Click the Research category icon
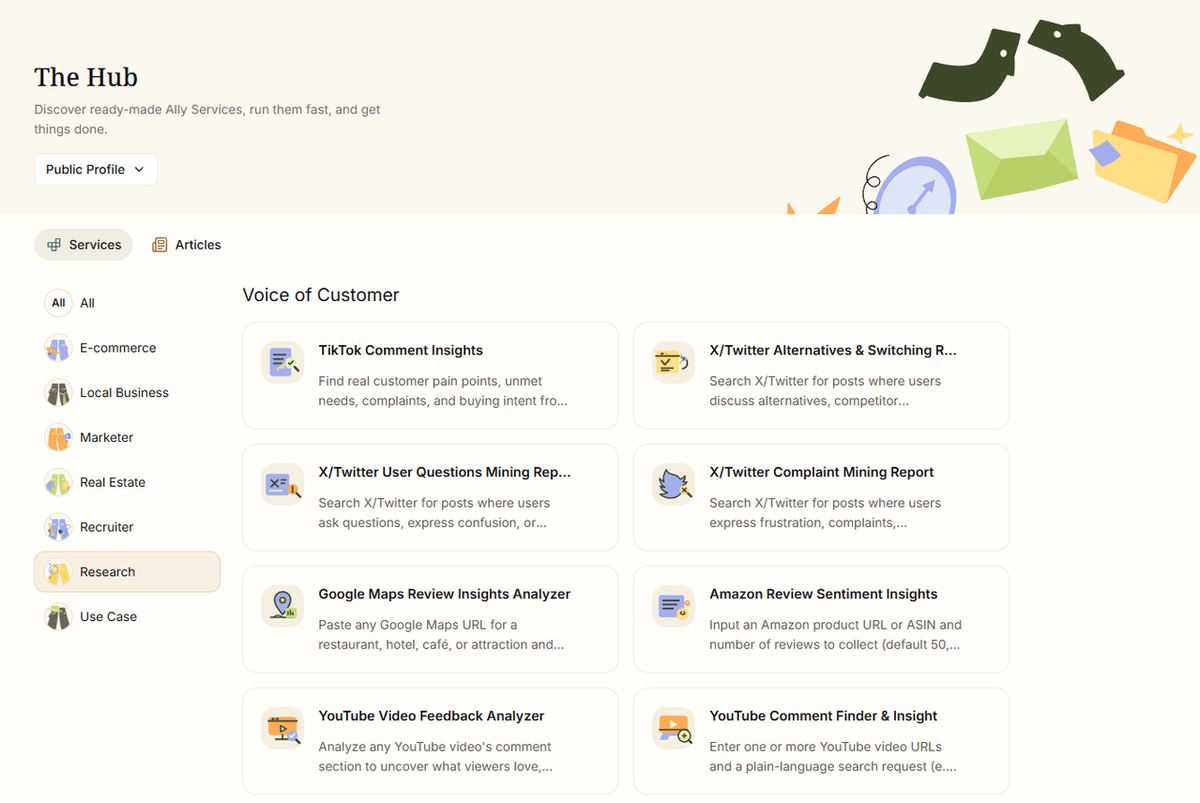Image resolution: width=1200 pixels, height=803 pixels. tap(58, 572)
